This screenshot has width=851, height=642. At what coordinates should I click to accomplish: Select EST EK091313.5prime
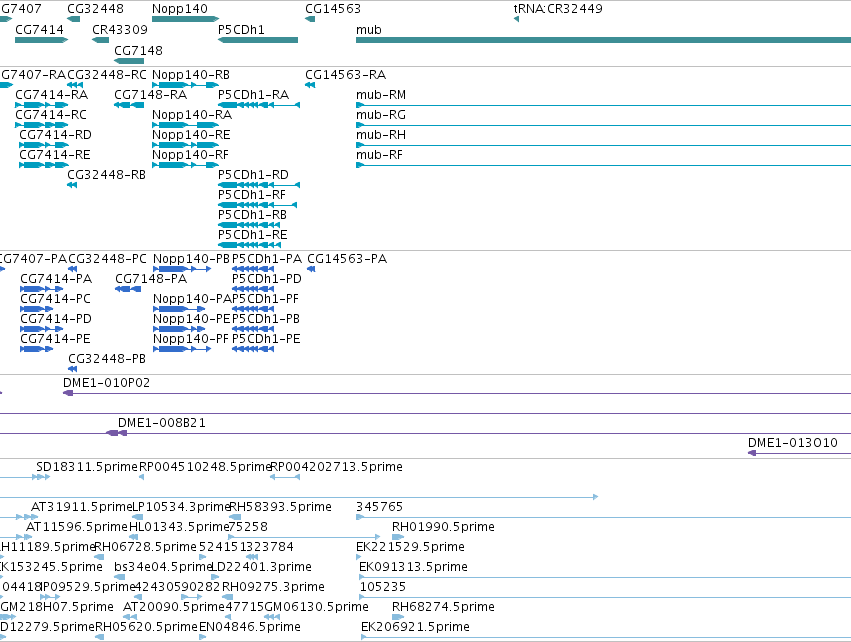(x=605, y=578)
